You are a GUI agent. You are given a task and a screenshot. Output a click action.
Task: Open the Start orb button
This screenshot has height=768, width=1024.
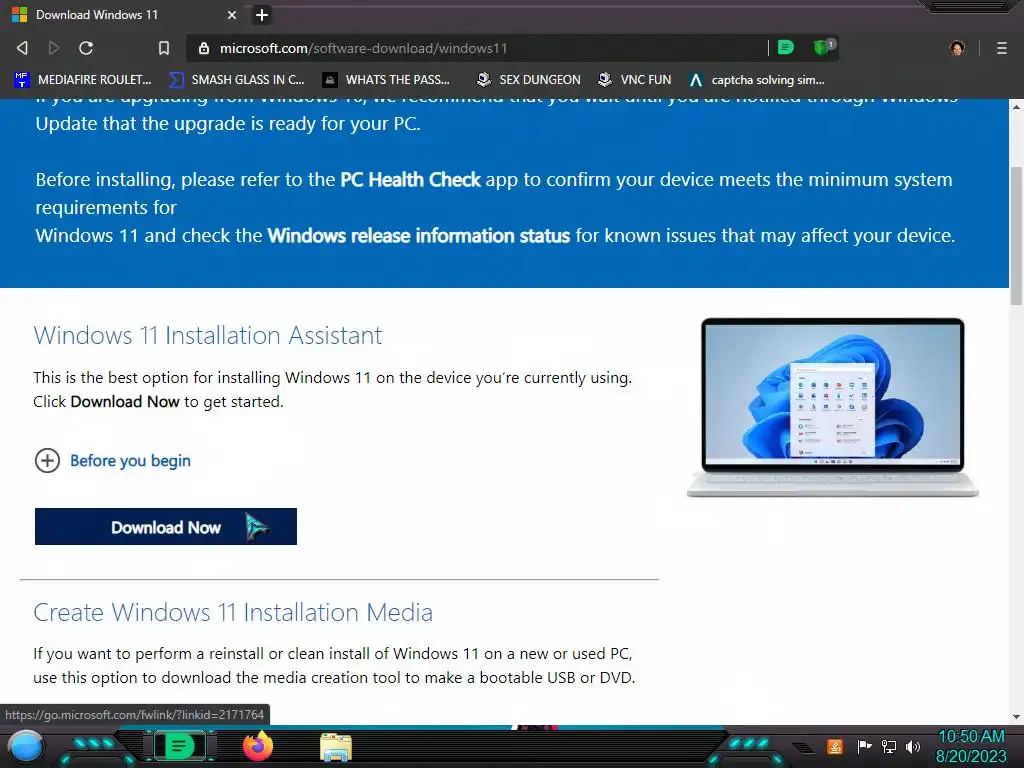click(26, 746)
